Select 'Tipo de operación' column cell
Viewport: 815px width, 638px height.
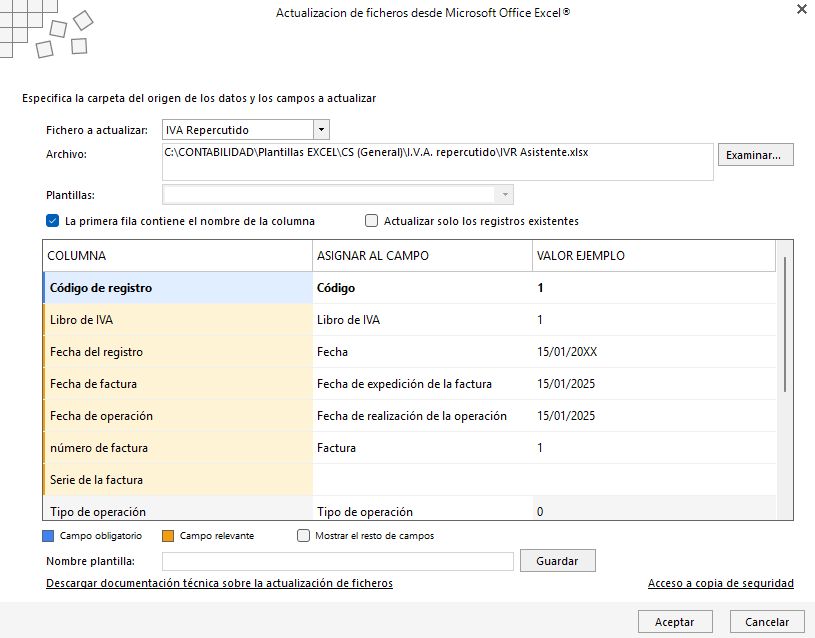click(178, 508)
